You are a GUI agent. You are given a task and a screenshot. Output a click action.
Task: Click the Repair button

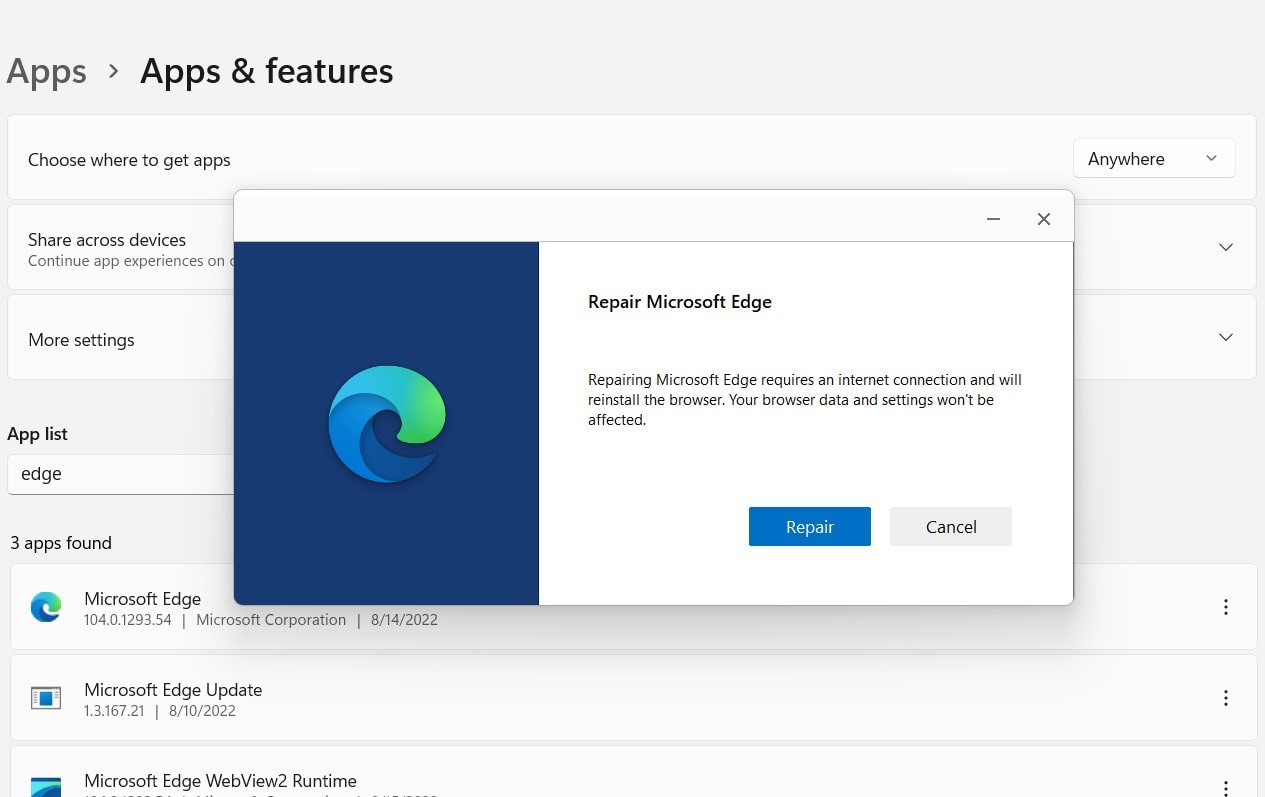pyautogui.click(x=809, y=526)
